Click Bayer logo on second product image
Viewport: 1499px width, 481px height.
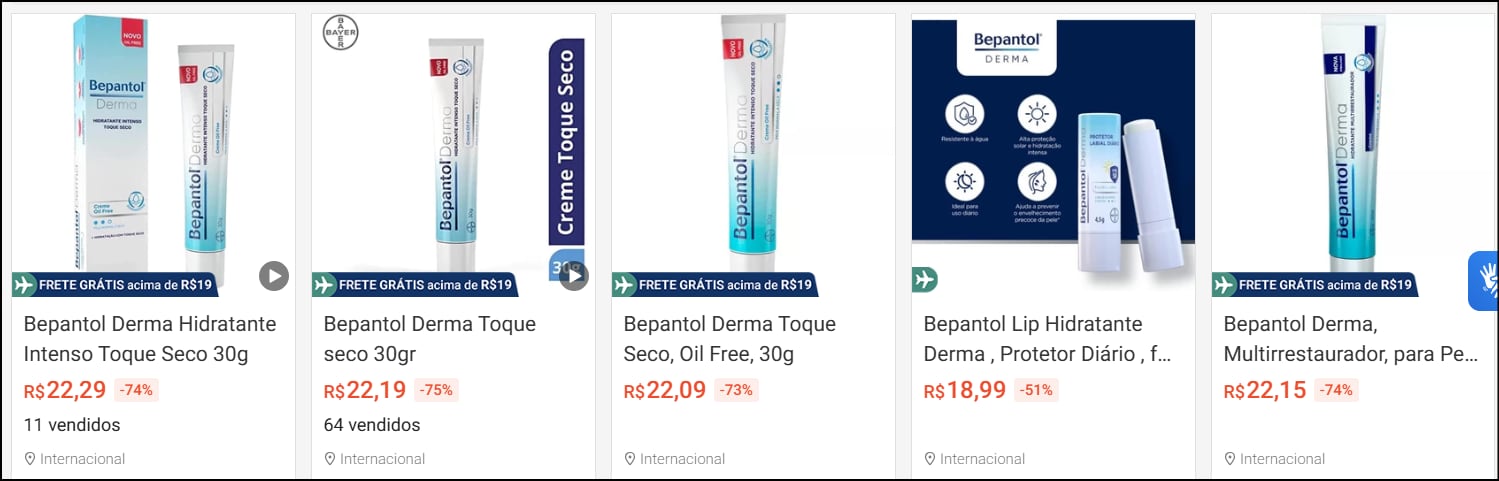[x=340, y=32]
